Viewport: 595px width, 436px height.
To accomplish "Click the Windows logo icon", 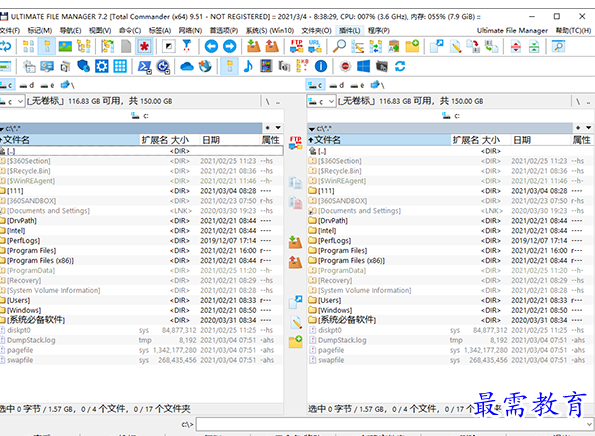I will click(364, 66).
